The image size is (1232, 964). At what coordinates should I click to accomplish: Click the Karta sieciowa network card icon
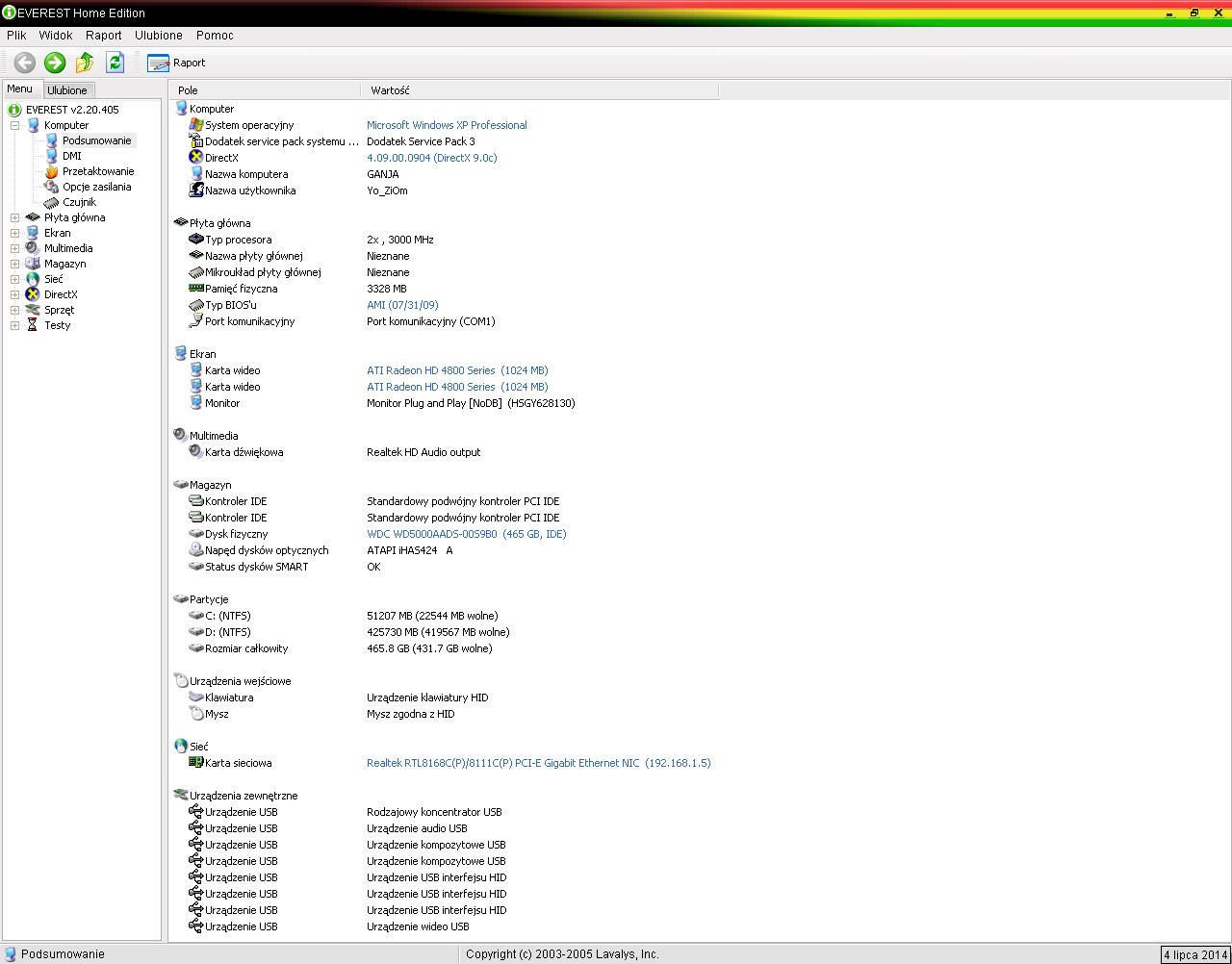pos(196,763)
